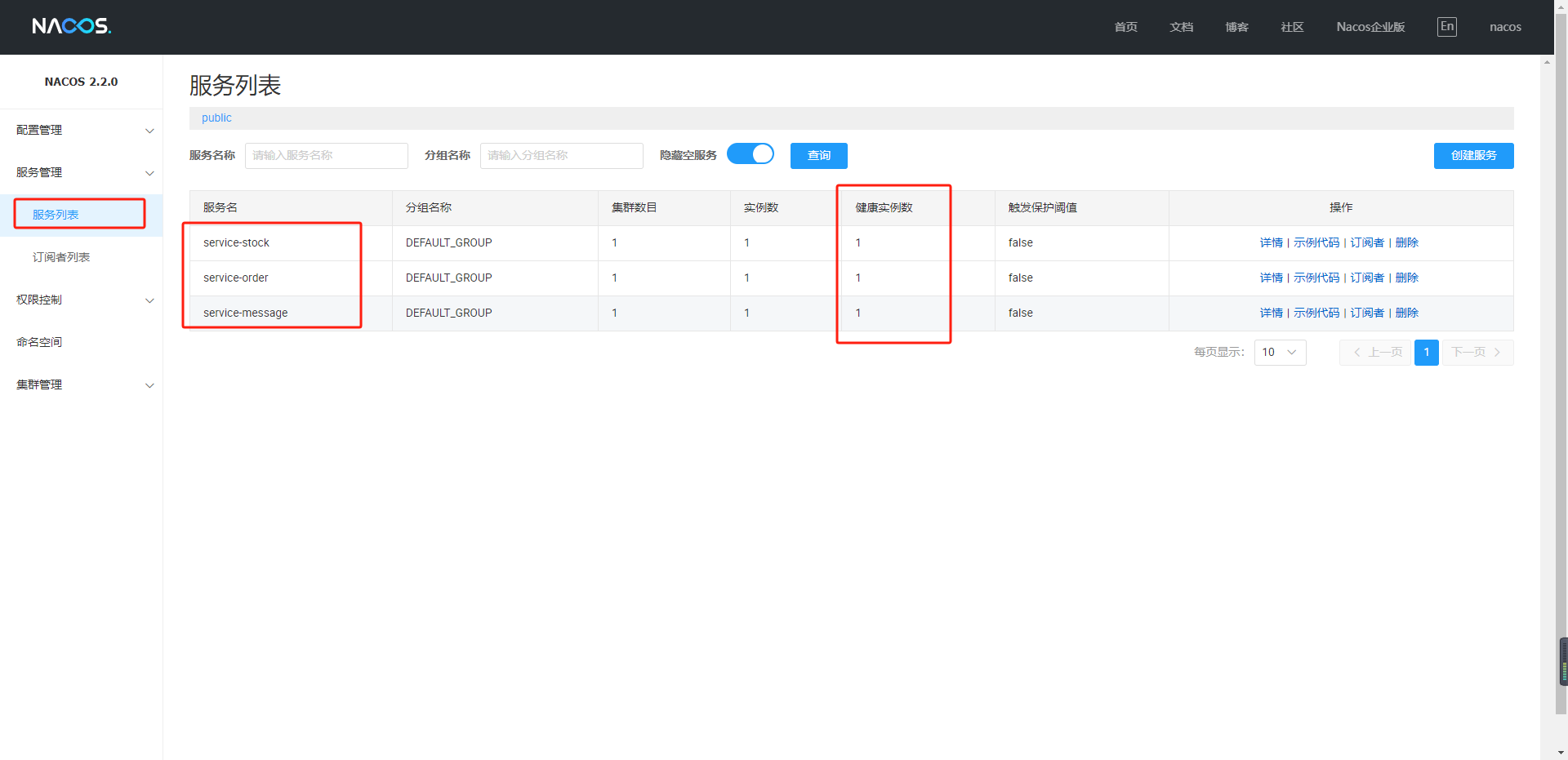The height and width of the screenshot is (760, 1568).
Task: Open the nacos user menu
Action: (1505, 27)
